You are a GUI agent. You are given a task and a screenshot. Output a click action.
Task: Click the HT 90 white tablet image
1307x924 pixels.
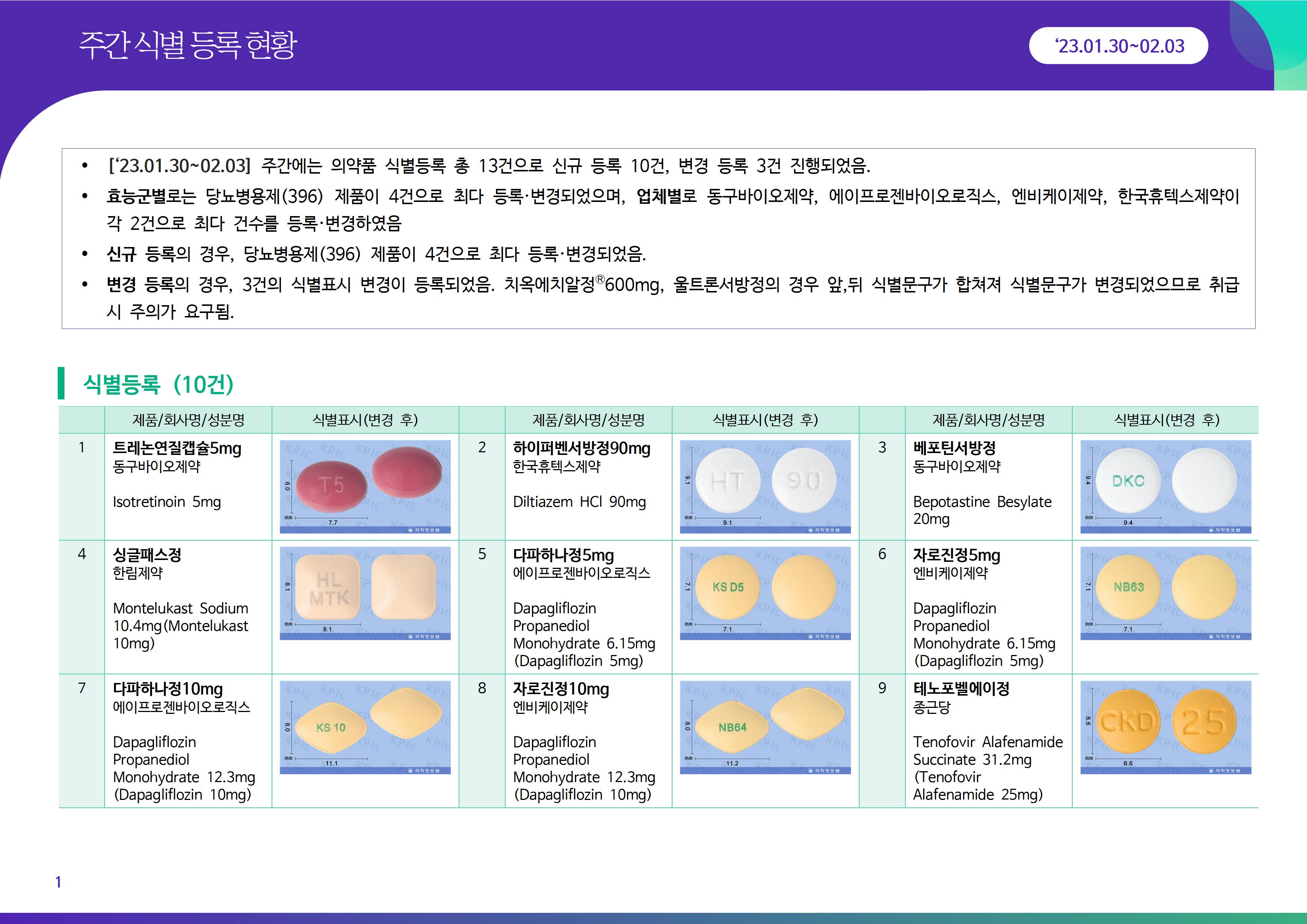click(x=765, y=486)
